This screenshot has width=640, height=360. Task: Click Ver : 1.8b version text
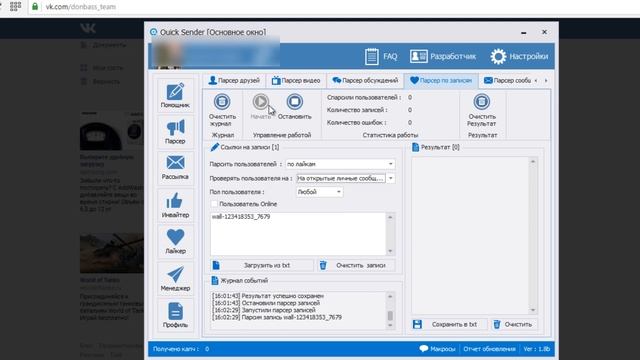(x=536, y=349)
